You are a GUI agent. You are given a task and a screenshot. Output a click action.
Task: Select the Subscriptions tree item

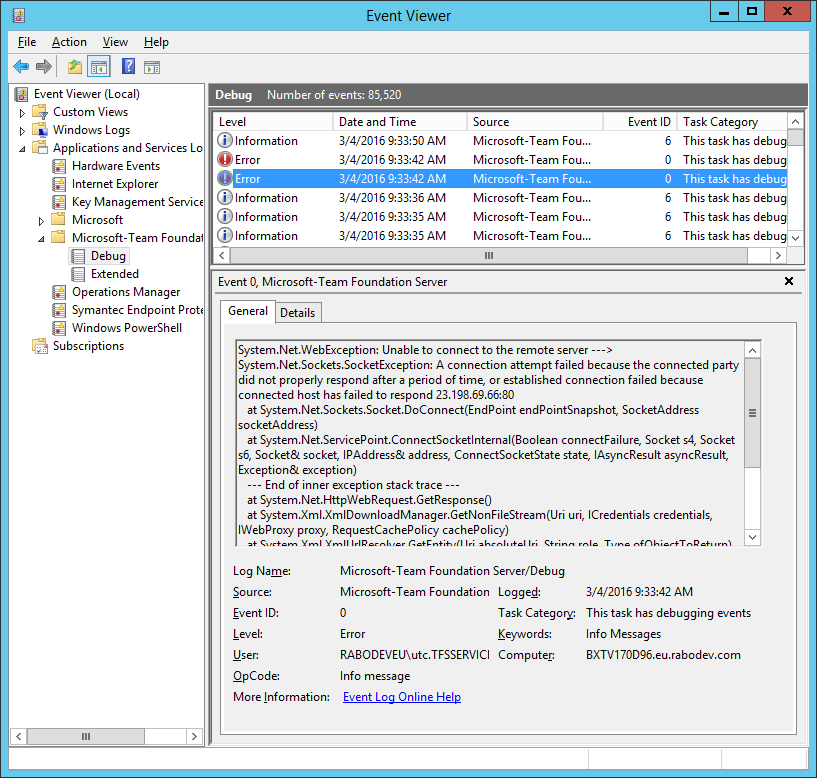(x=88, y=346)
